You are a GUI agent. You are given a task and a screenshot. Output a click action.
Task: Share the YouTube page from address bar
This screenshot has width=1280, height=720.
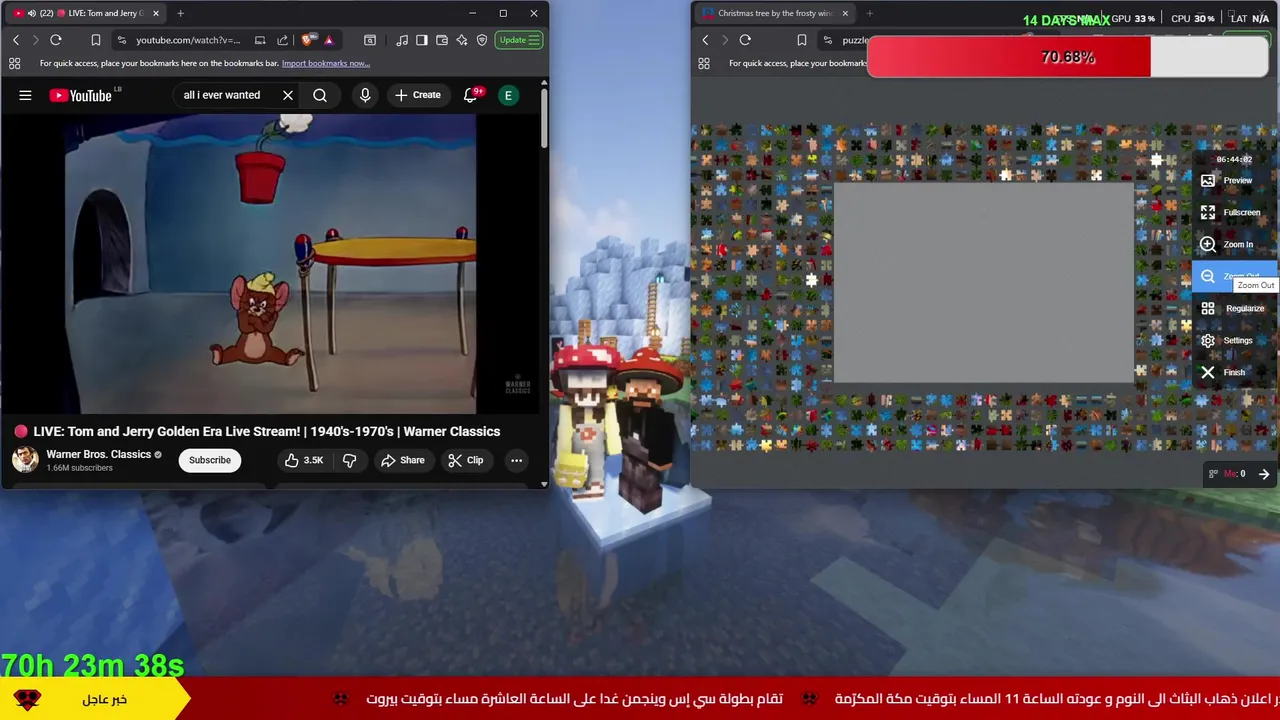click(282, 40)
